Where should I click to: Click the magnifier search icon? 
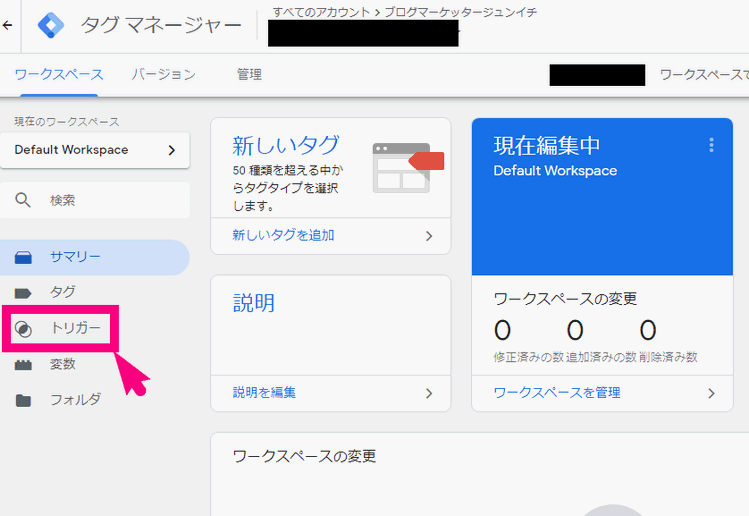pyautogui.click(x=23, y=200)
